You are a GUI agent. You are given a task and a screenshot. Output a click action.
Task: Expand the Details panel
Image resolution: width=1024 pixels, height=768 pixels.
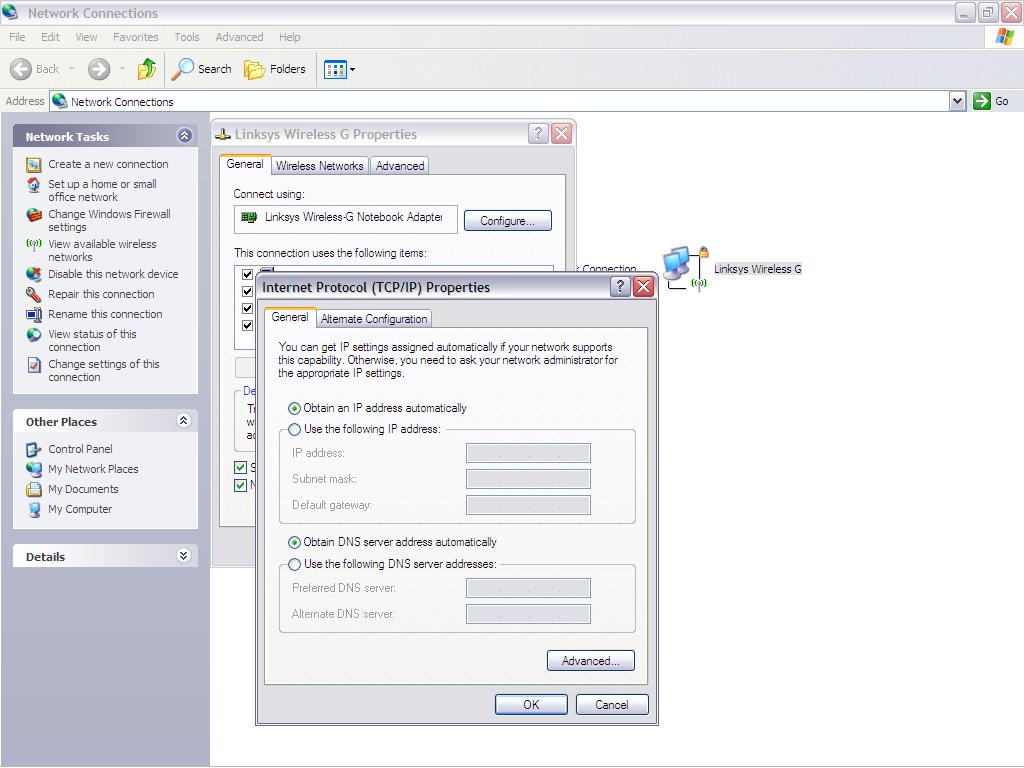pyautogui.click(x=184, y=556)
